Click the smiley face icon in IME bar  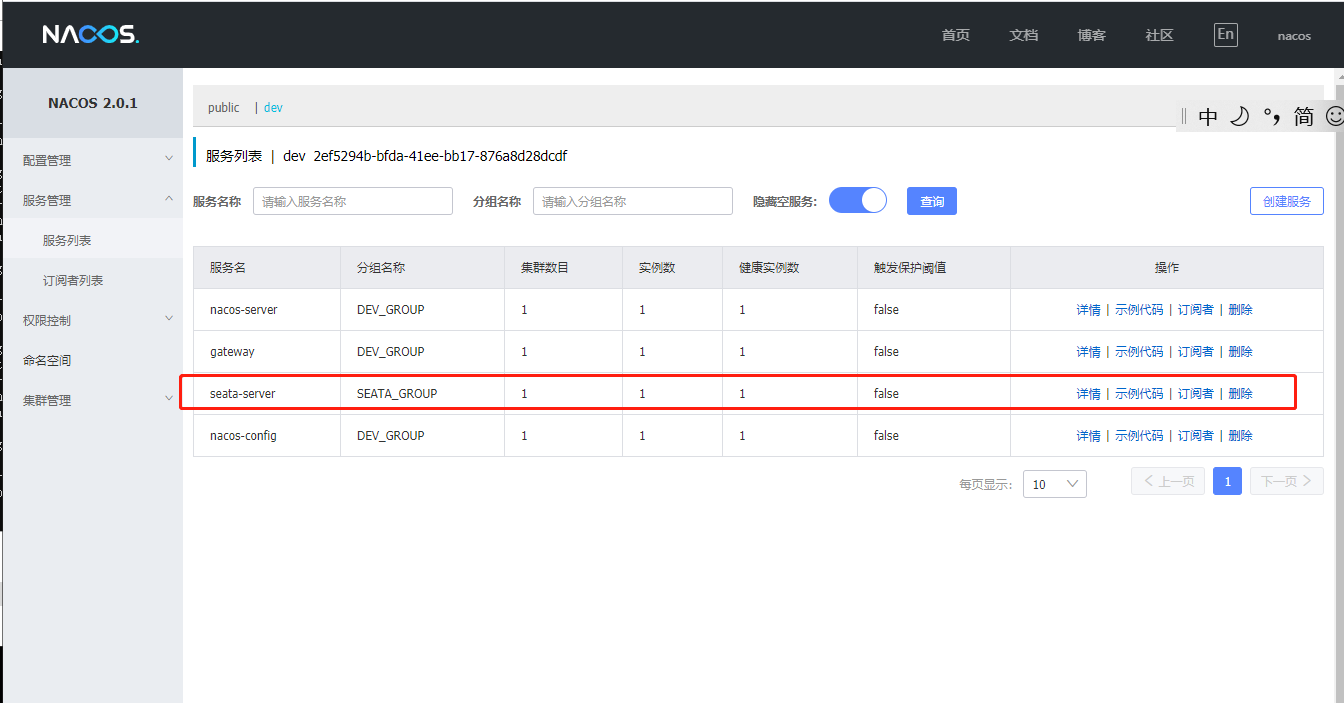coord(1334,117)
